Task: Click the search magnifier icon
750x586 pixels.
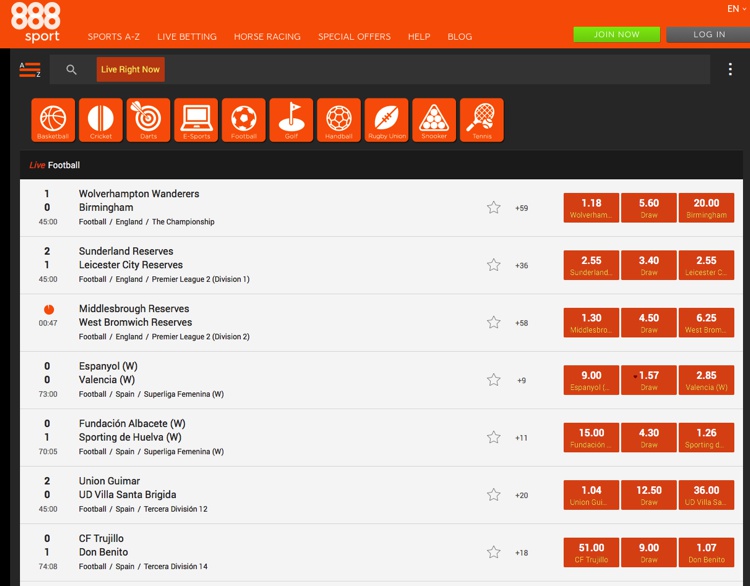Action: point(71,70)
